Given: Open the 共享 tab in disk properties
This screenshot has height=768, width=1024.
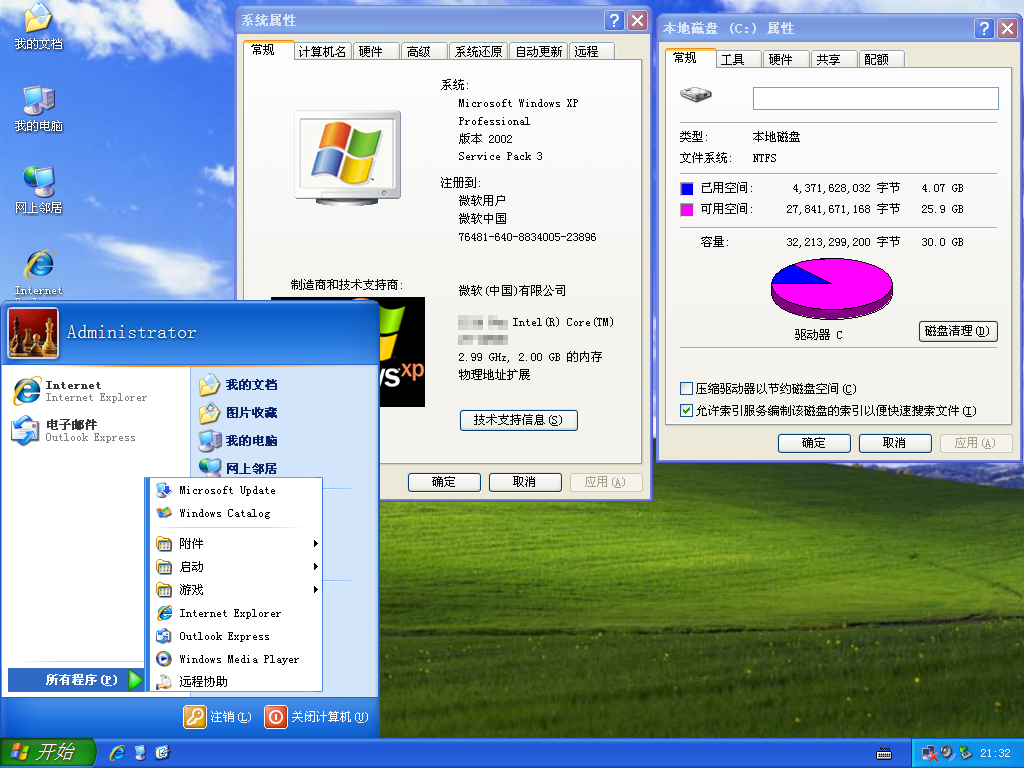Looking at the screenshot, I should coord(834,59).
